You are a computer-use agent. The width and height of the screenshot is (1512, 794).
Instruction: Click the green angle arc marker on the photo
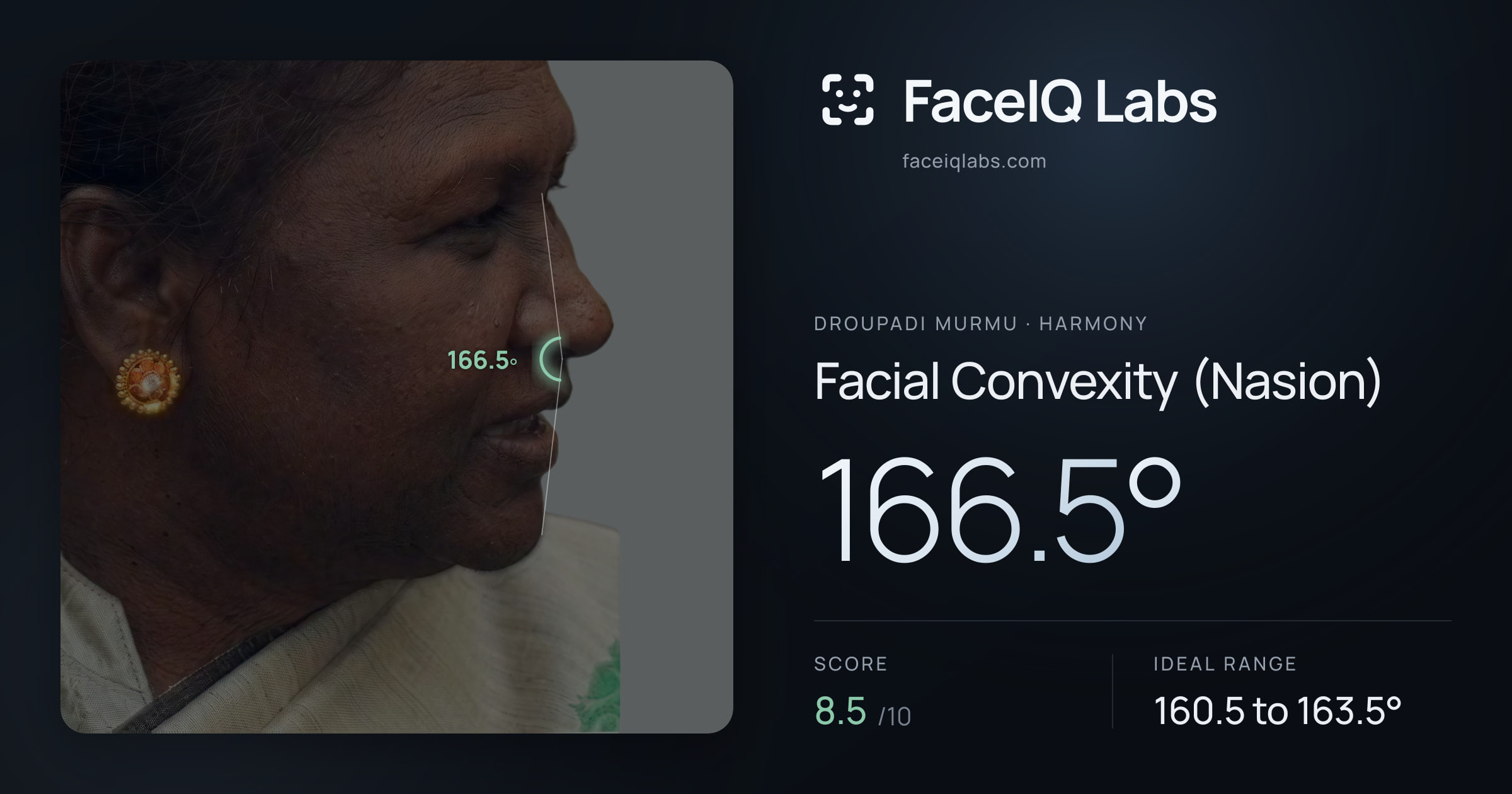click(x=551, y=359)
